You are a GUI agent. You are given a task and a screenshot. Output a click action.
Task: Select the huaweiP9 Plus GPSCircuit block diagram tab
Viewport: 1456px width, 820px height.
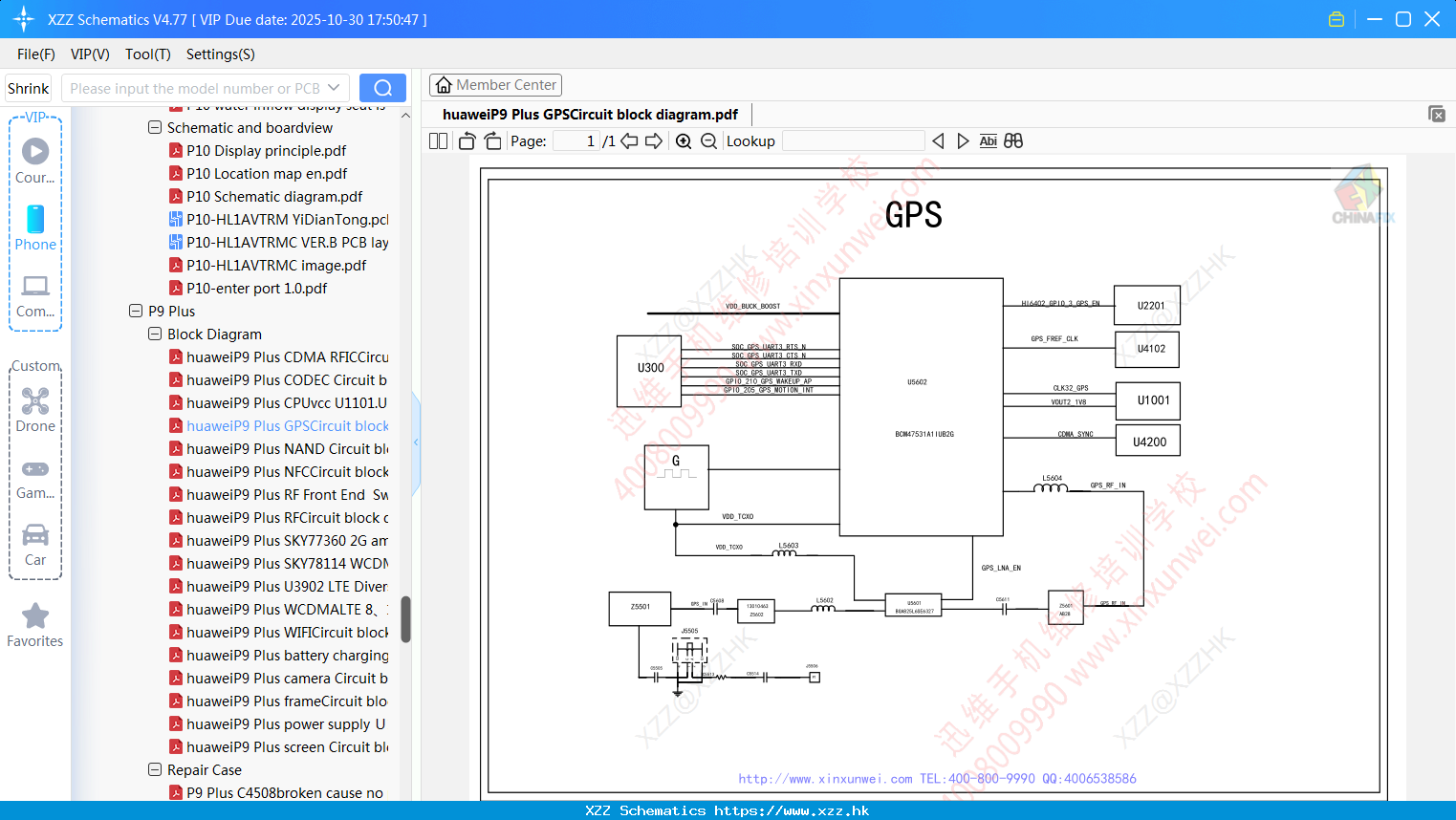coord(590,115)
